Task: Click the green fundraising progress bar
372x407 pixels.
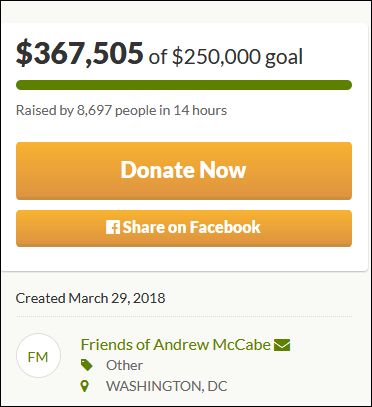Action: click(184, 85)
